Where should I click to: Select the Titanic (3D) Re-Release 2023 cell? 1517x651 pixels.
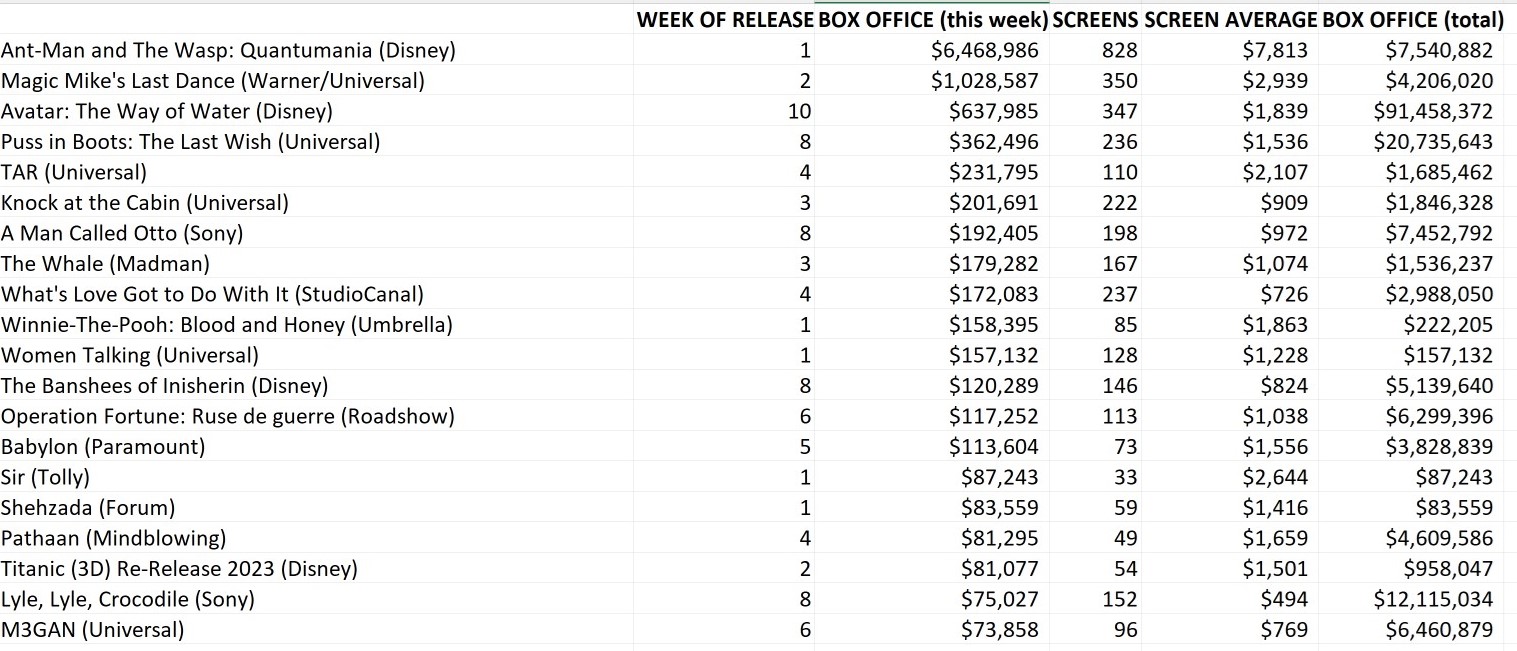(x=179, y=569)
